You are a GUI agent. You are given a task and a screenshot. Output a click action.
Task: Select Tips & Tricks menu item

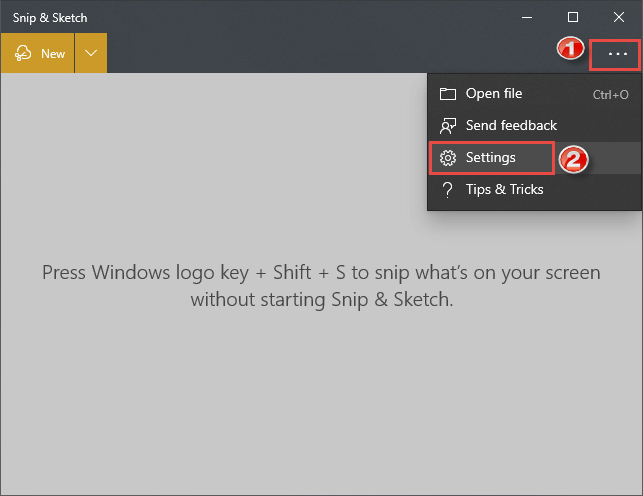(534, 190)
